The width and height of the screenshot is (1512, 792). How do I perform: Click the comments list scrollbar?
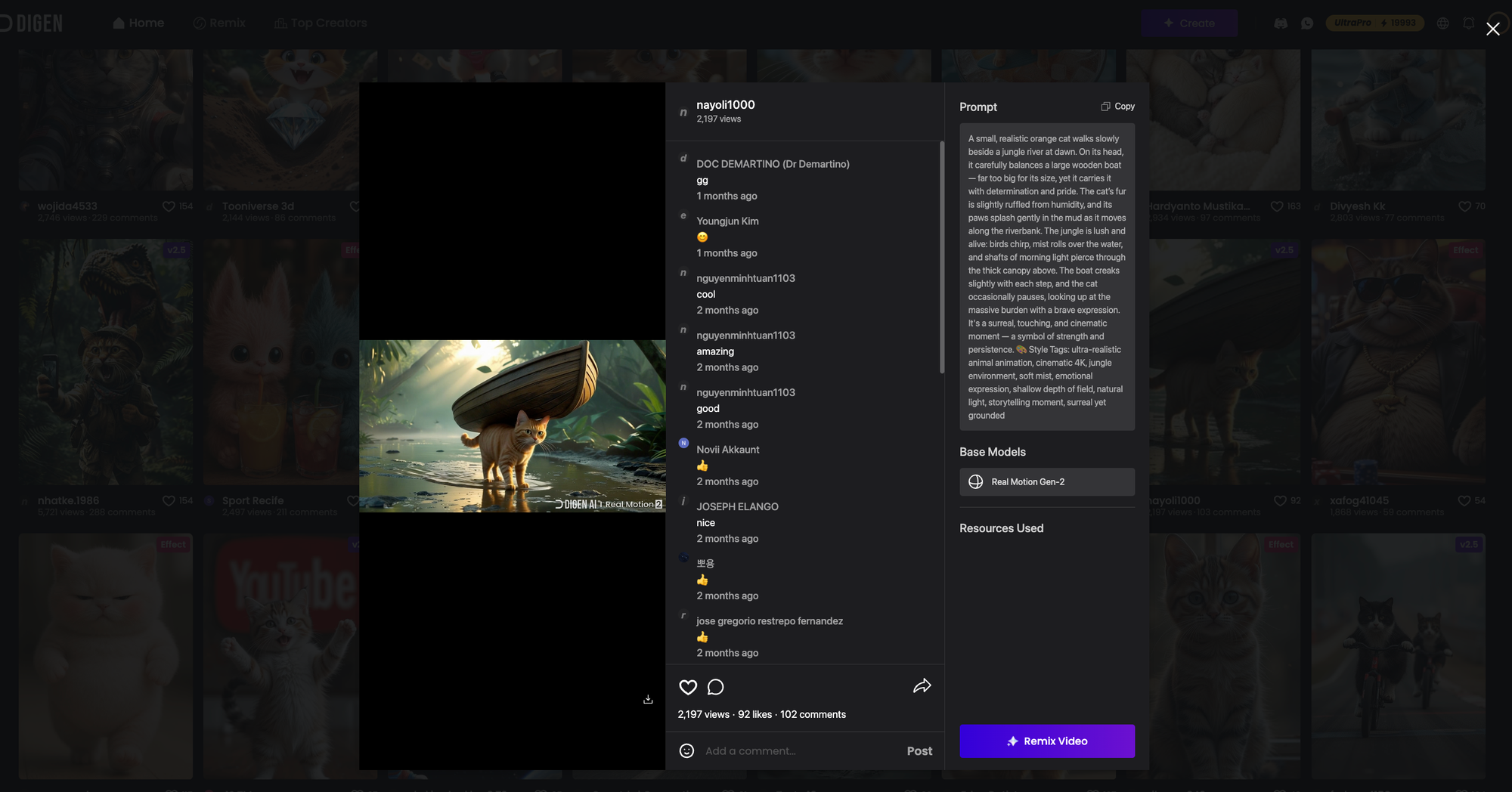pyautogui.click(x=942, y=257)
